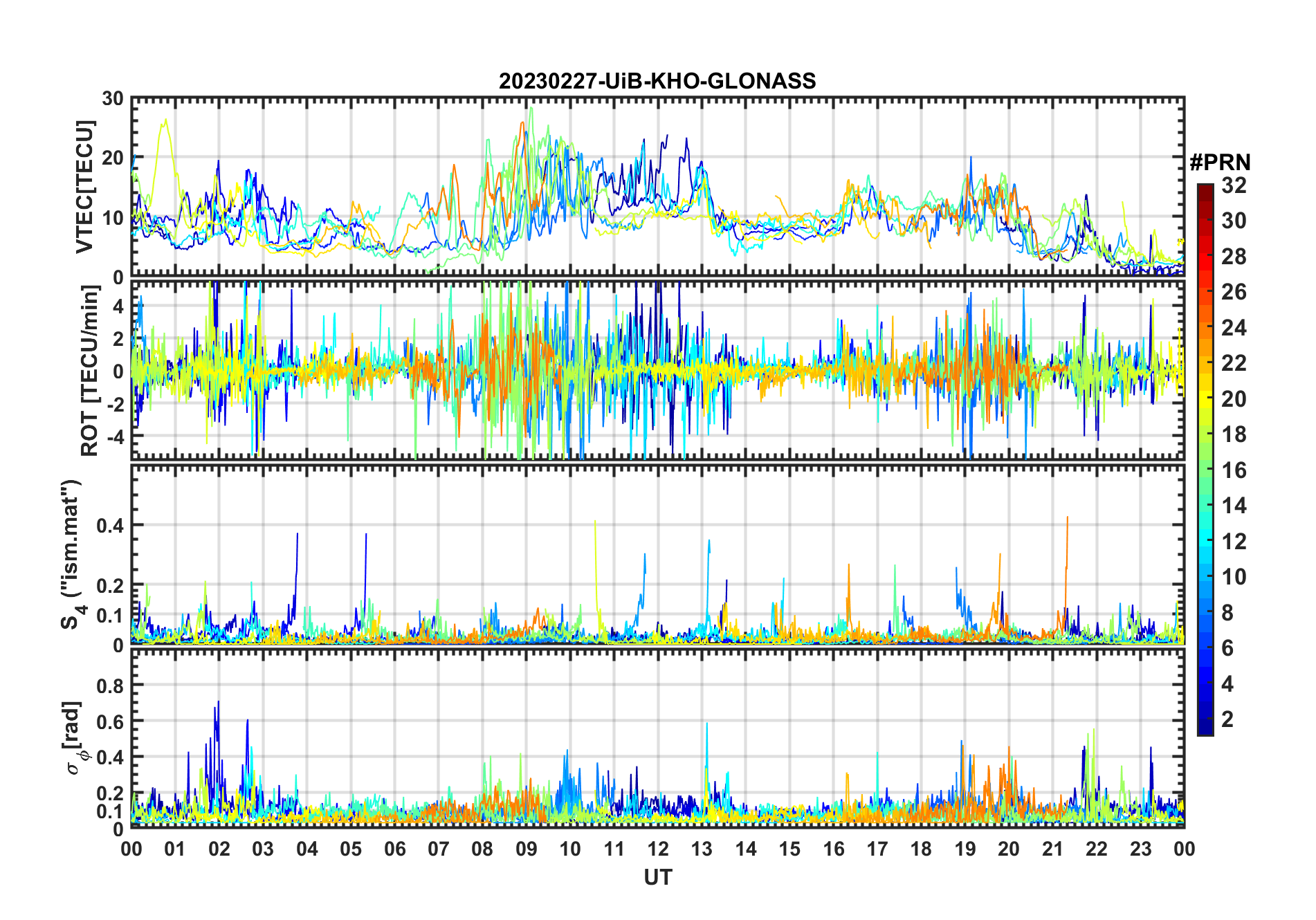Click colorbar tick label 32
The image size is (1316, 920).
pyautogui.click(x=1234, y=185)
